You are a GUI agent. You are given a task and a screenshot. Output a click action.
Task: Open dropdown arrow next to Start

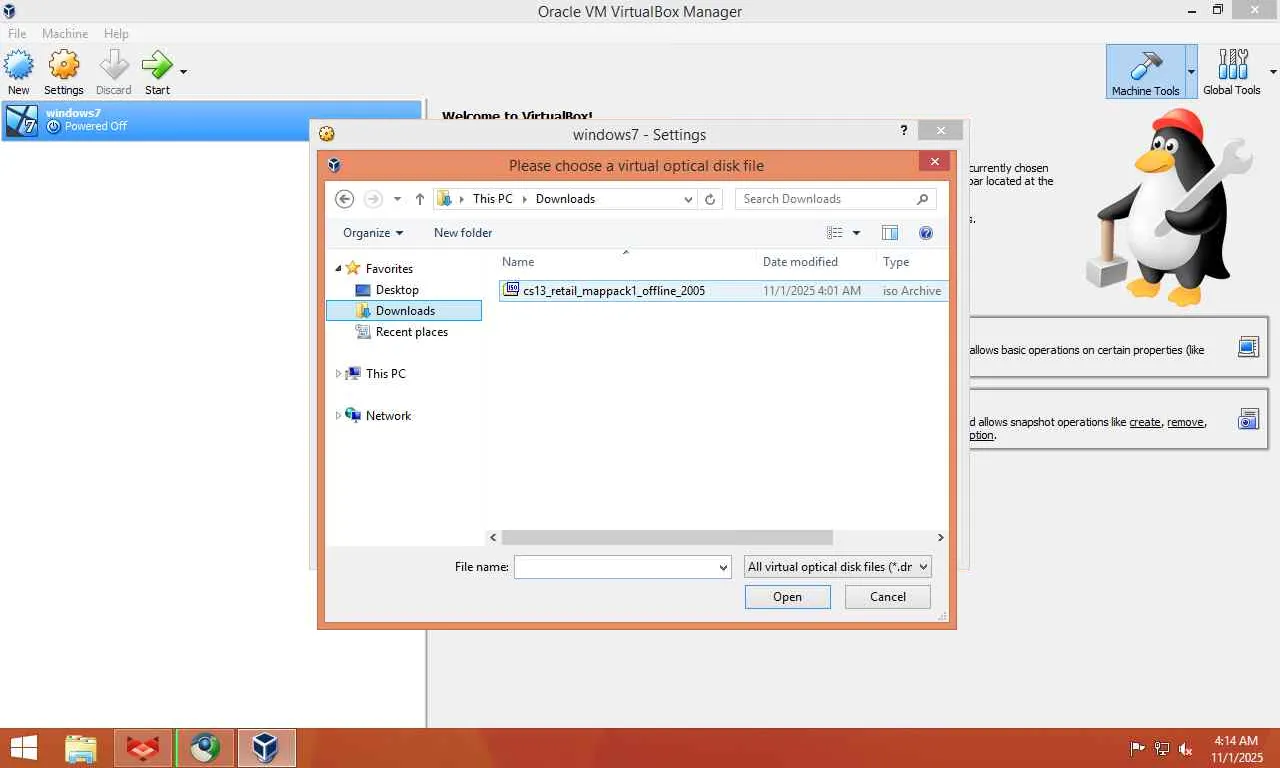pos(183,71)
